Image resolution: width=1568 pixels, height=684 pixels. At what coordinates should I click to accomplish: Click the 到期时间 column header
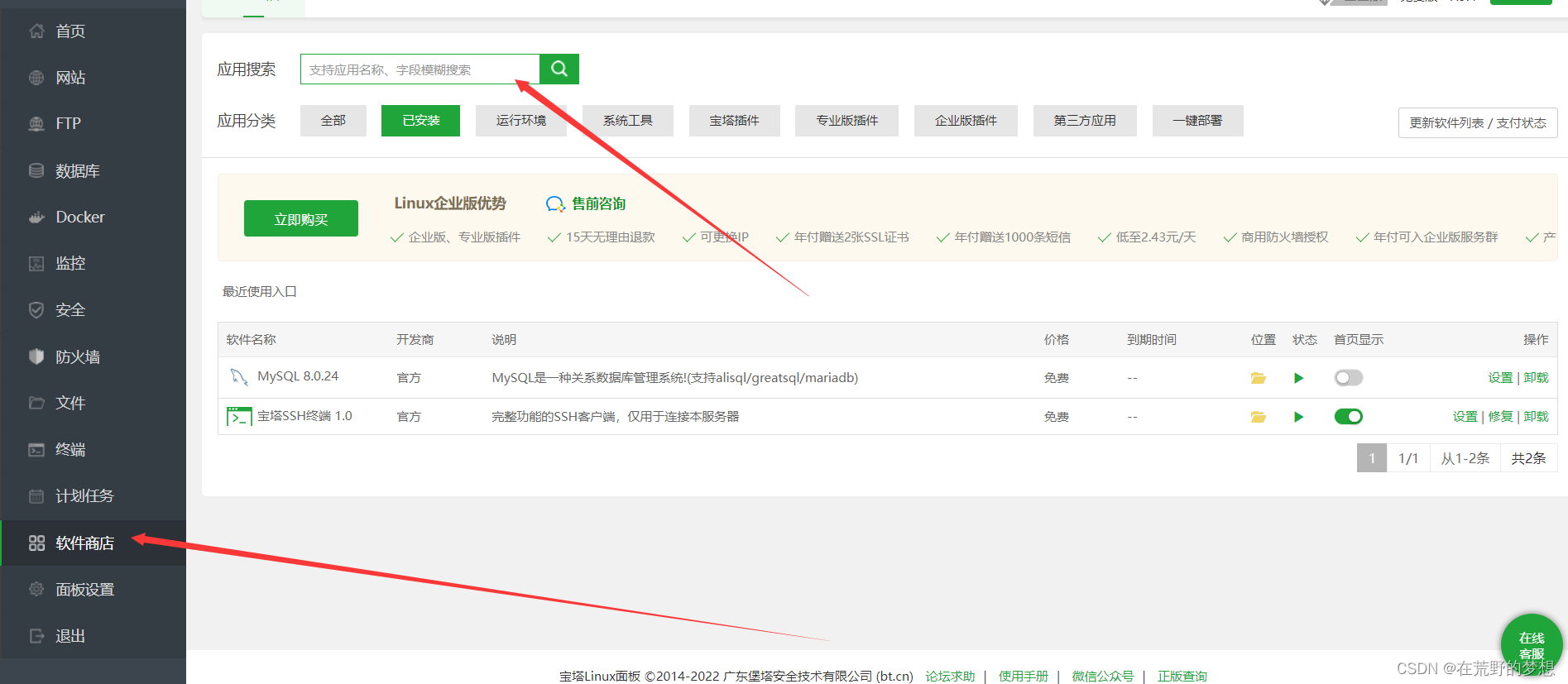(x=1152, y=340)
